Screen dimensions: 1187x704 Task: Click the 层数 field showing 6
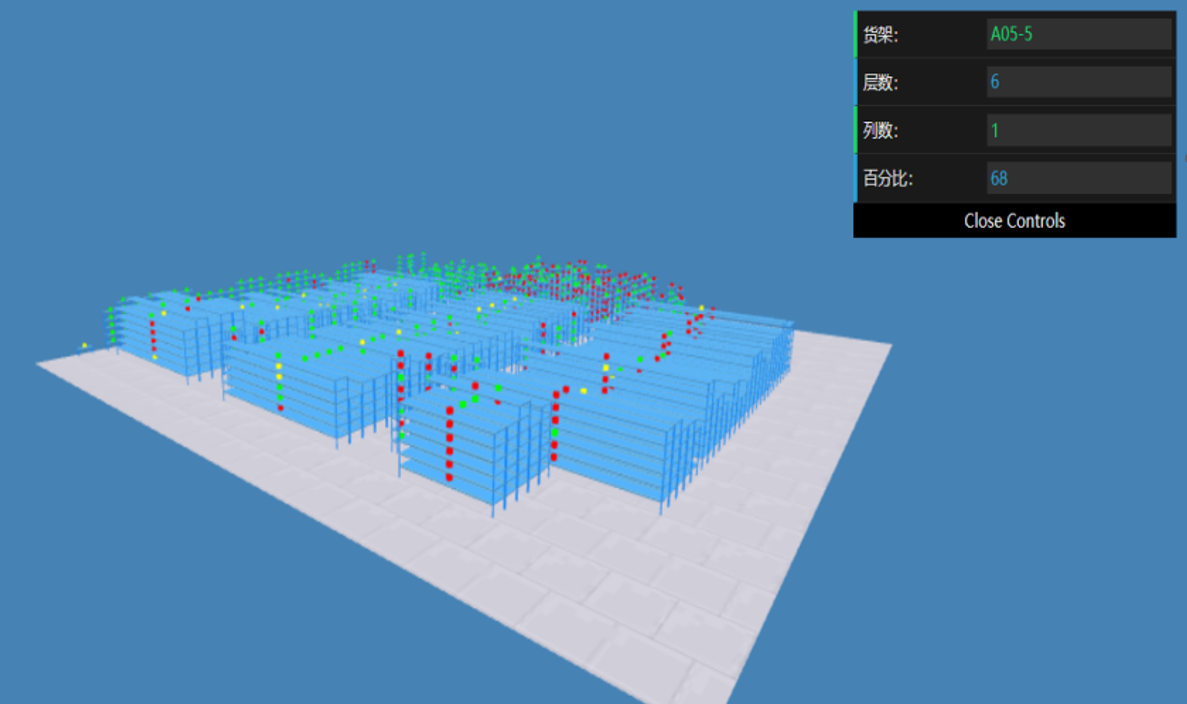coord(1078,82)
